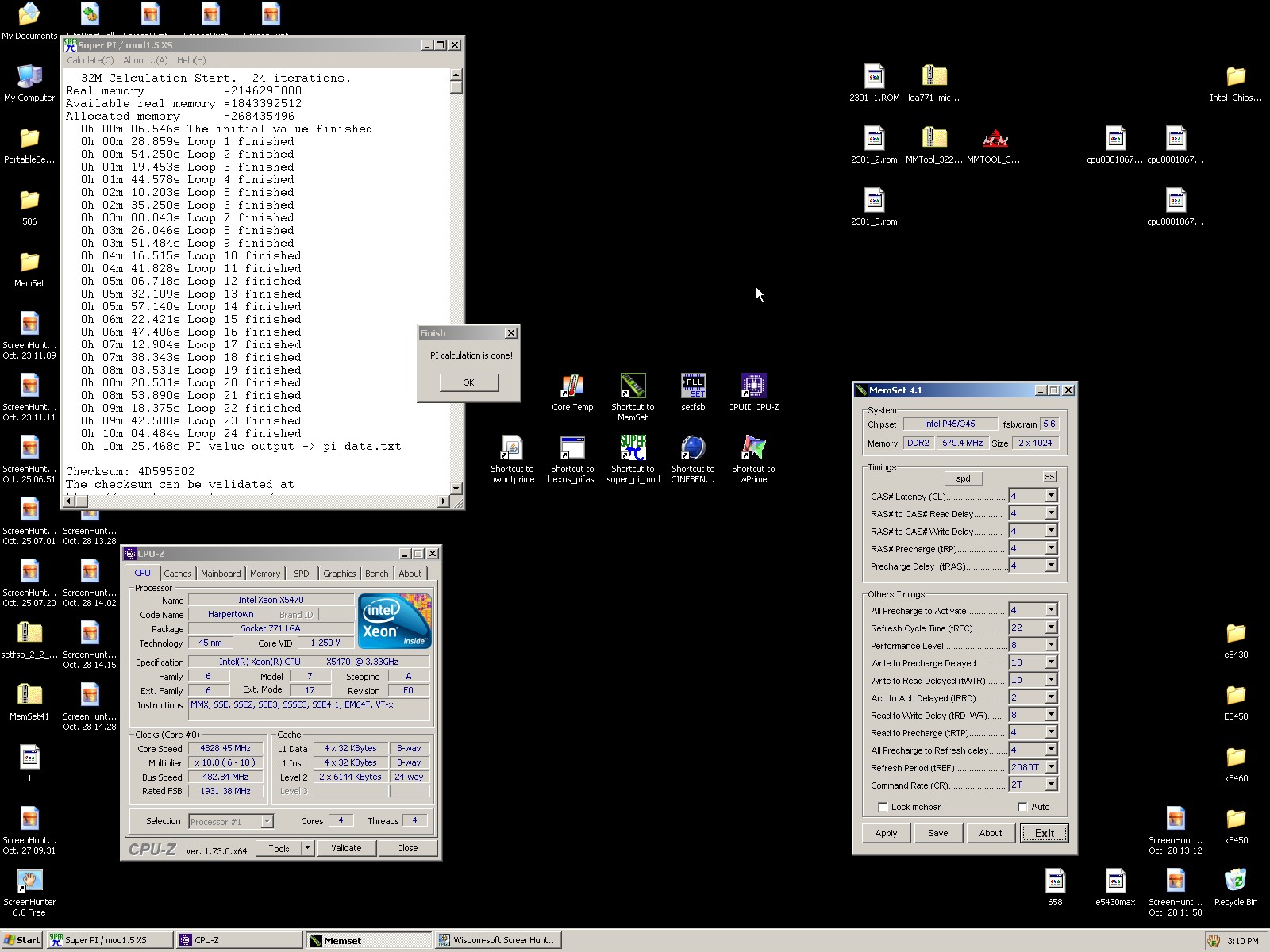Open the x5460 folder icon

(1236, 764)
